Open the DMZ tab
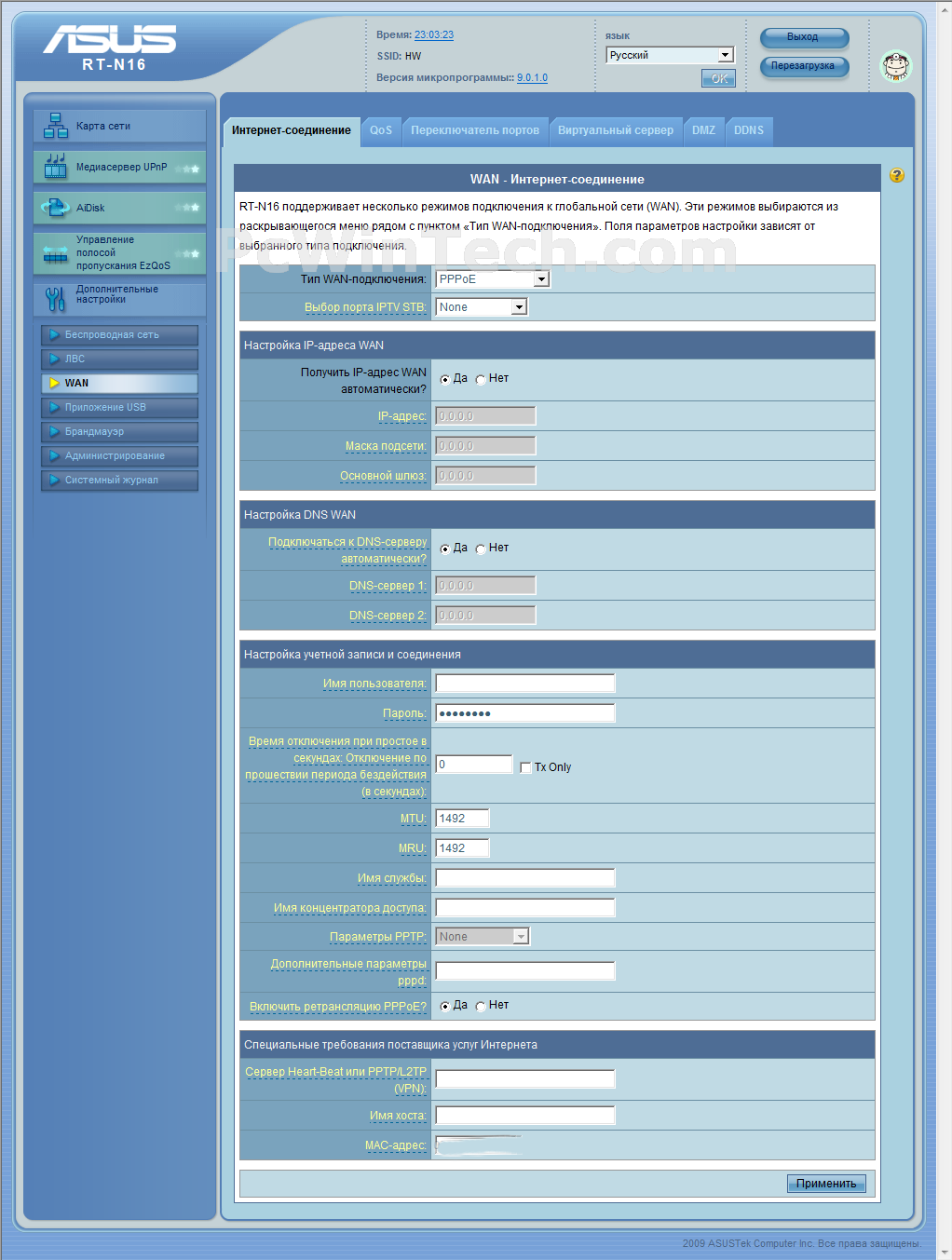Viewport: 952px width, 1260px height. (x=704, y=130)
